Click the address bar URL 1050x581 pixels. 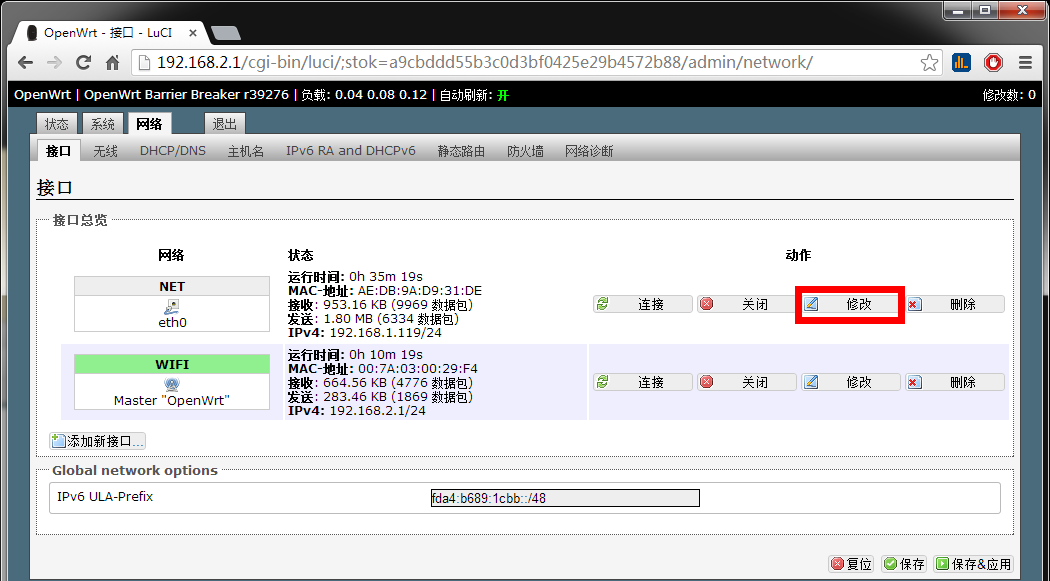pos(485,63)
